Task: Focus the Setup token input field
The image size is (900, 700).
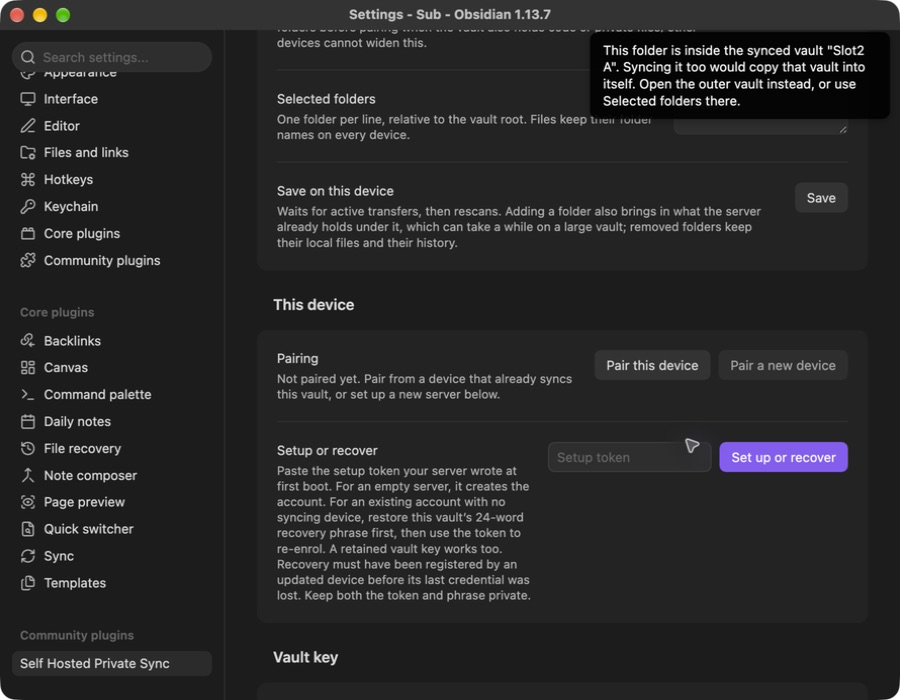Action: point(630,457)
